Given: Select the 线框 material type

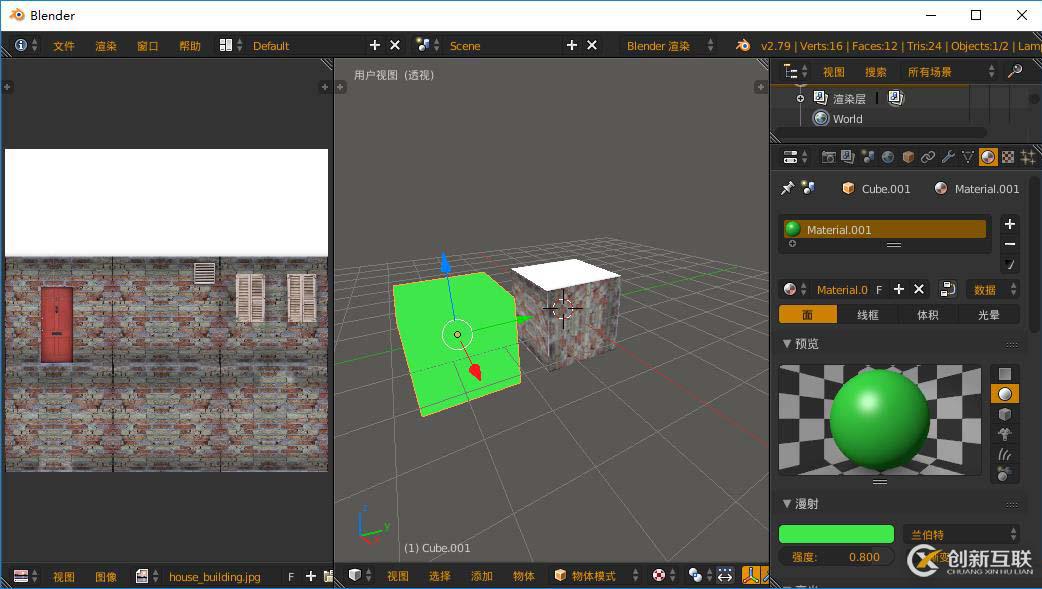Looking at the screenshot, I should 867,314.
